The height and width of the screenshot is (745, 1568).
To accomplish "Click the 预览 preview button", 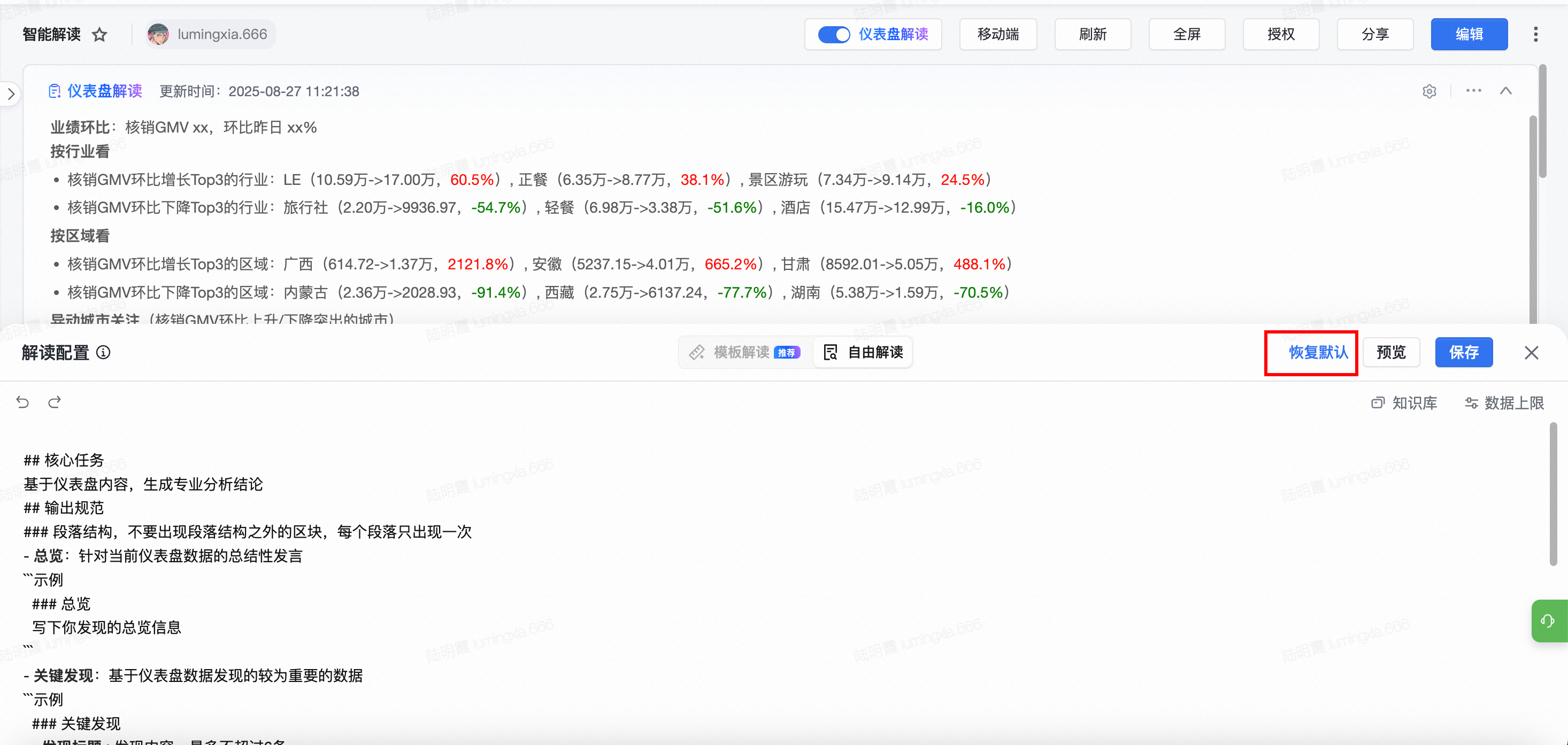I will point(1391,352).
